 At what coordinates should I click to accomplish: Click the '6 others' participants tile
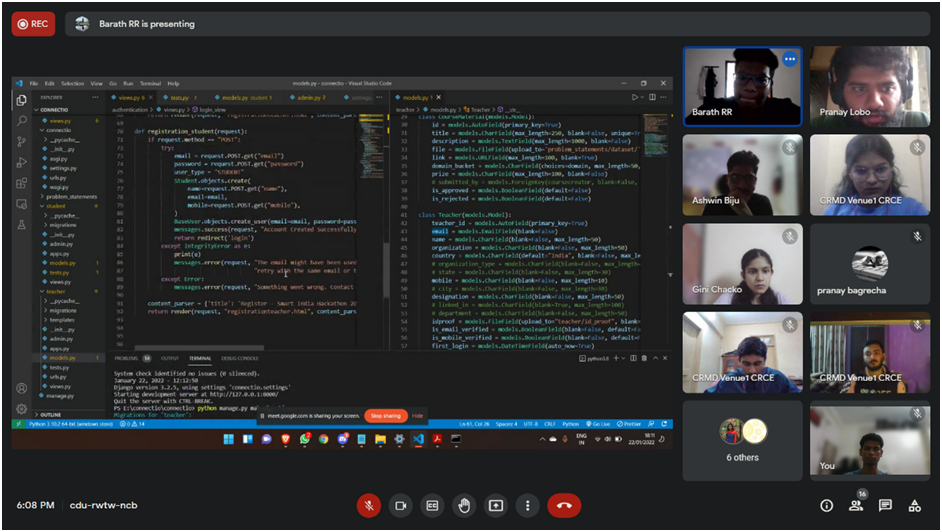tap(742, 440)
